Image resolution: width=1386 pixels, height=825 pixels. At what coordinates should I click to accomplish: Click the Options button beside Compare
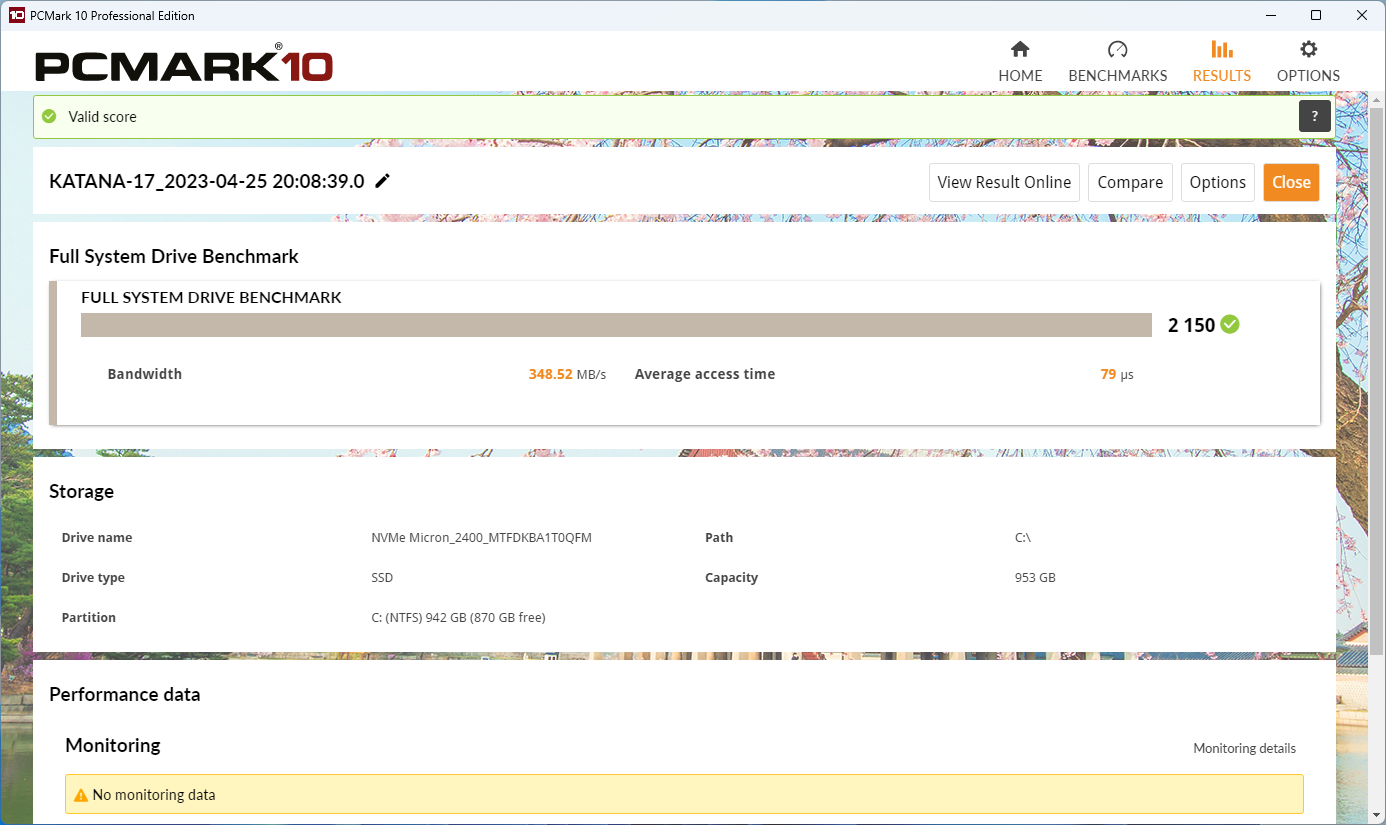coord(1218,182)
